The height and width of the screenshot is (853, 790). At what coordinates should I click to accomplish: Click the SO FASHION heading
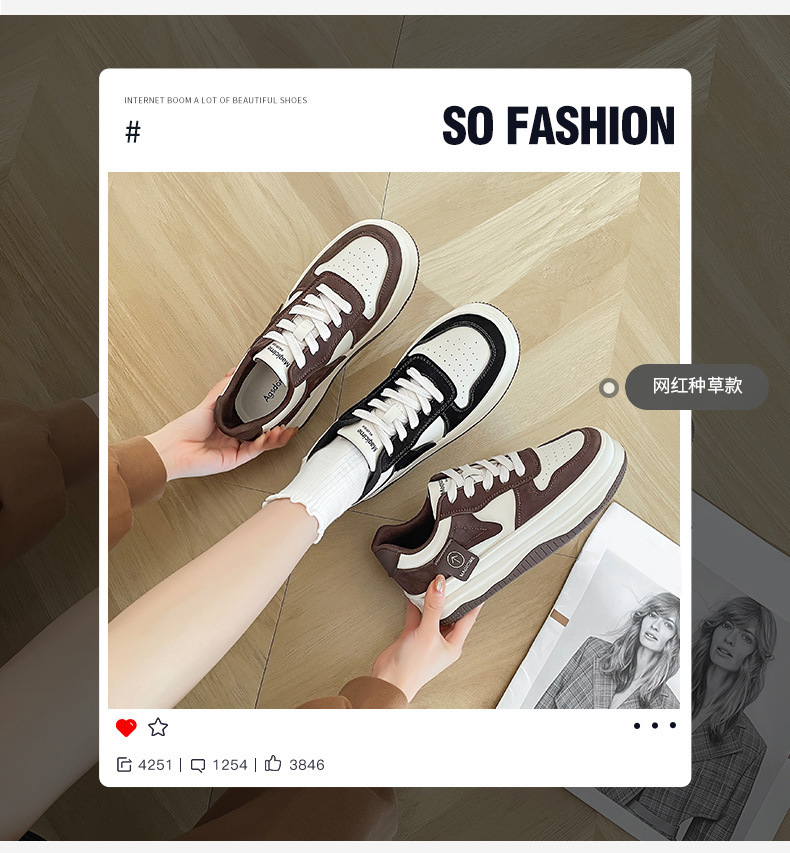(x=559, y=126)
